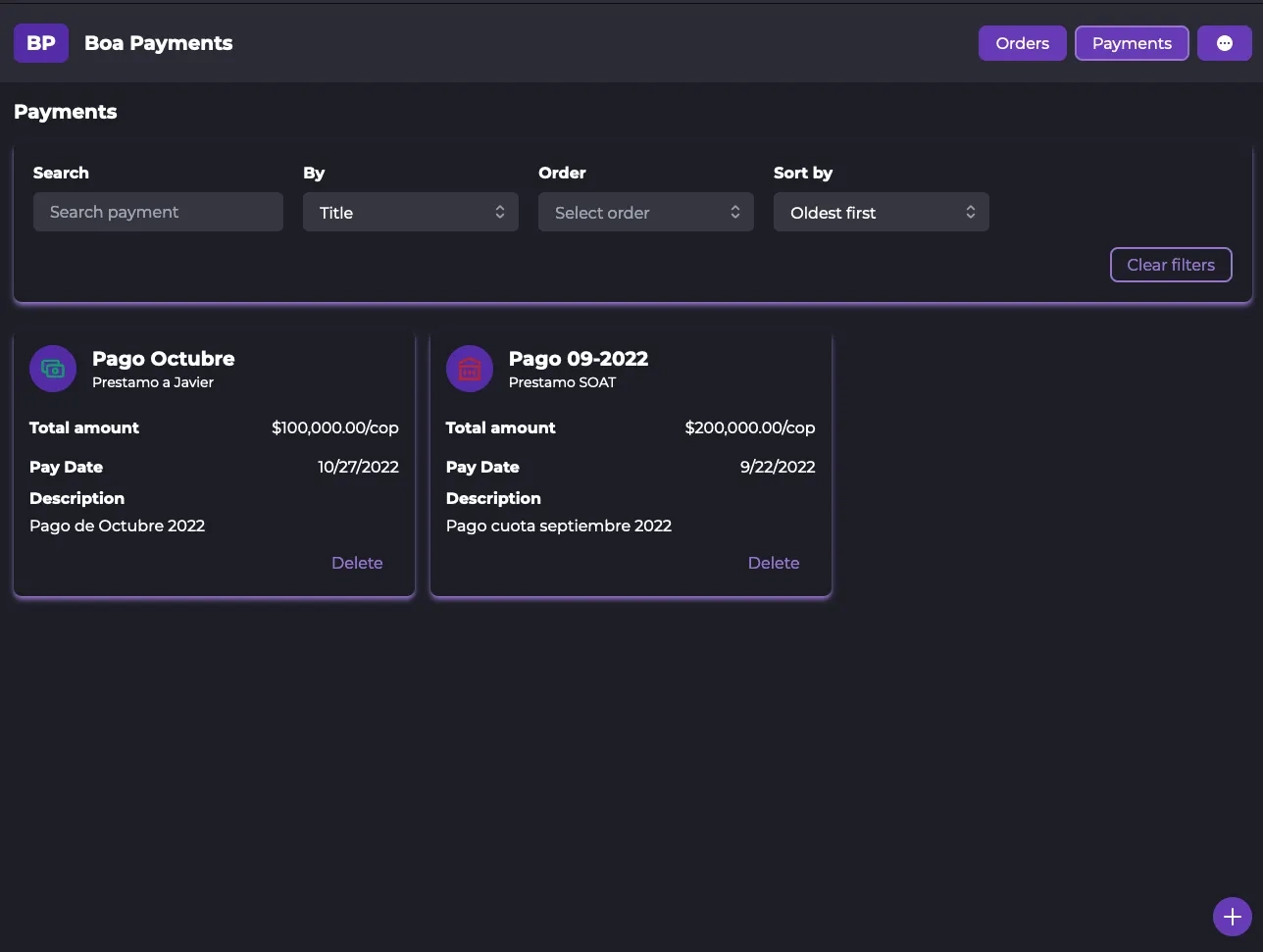Select the Pago Octubre card title
This screenshot has height=952, width=1263.
[x=164, y=359]
